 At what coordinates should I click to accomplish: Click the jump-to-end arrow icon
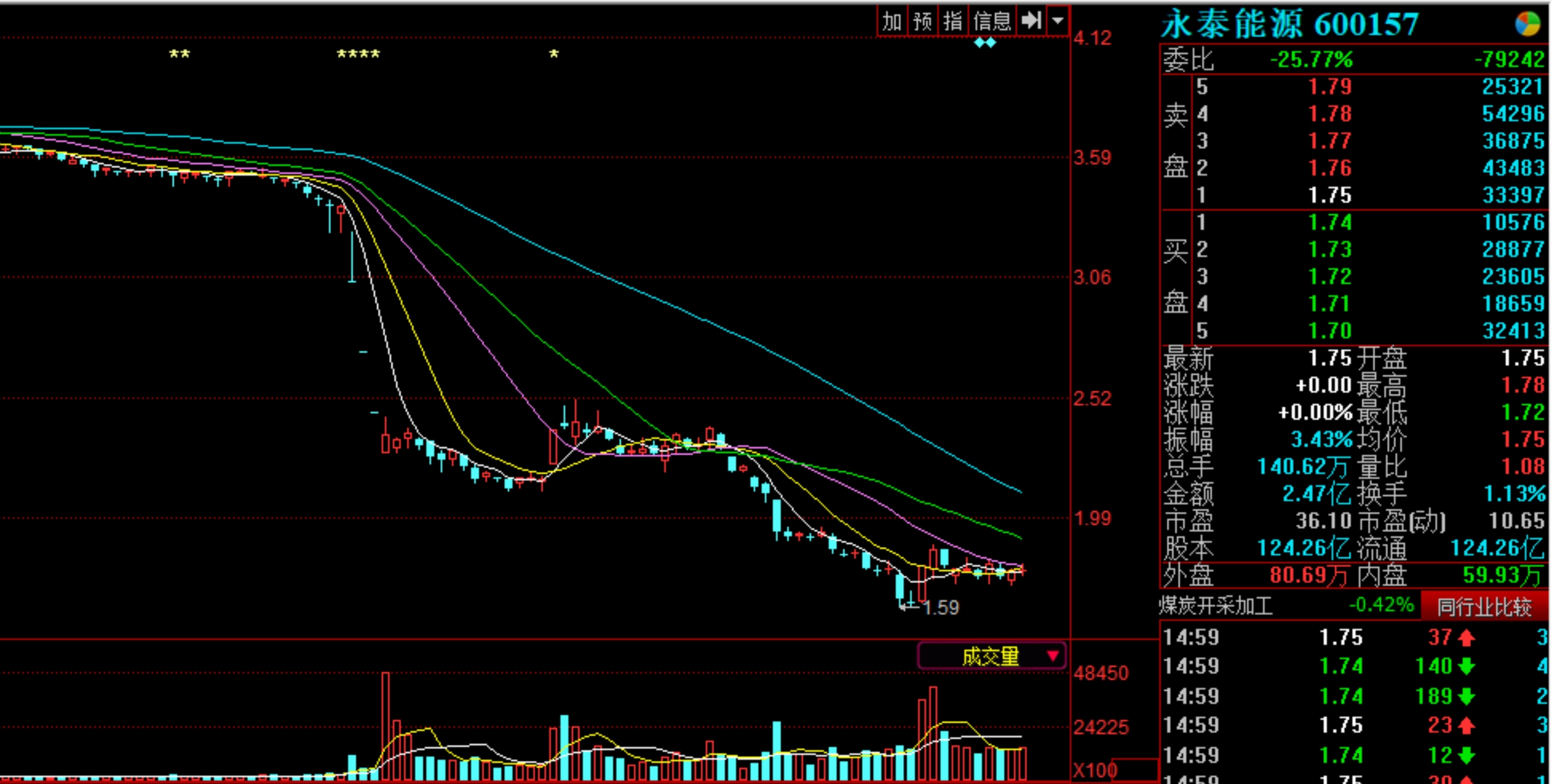click(x=1031, y=21)
